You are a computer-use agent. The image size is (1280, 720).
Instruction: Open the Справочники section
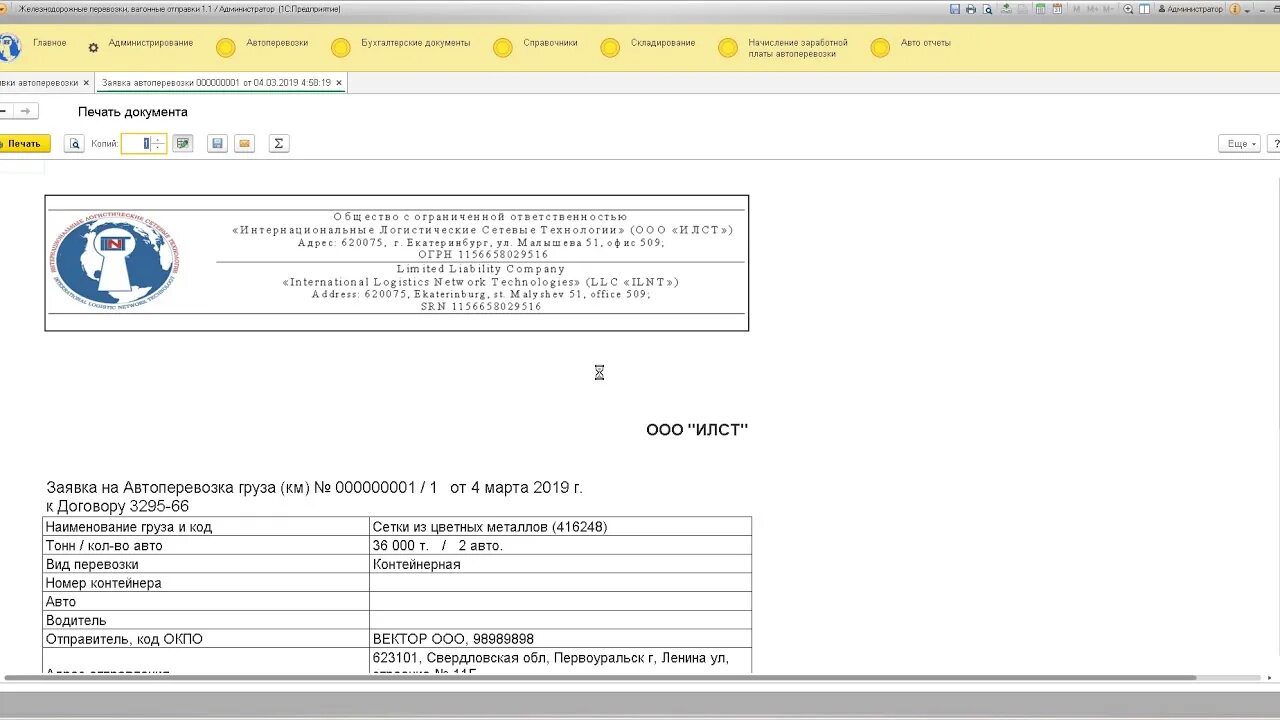(550, 43)
